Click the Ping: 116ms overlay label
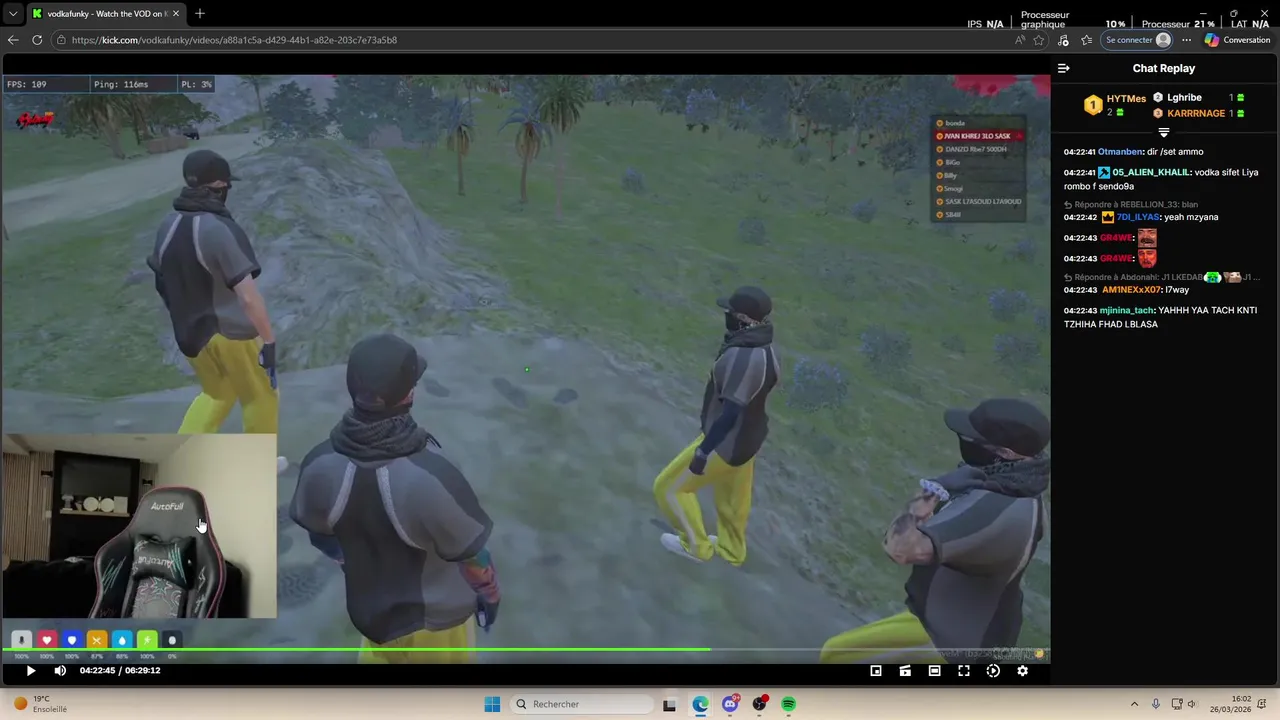1280x720 pixels. 121,85
